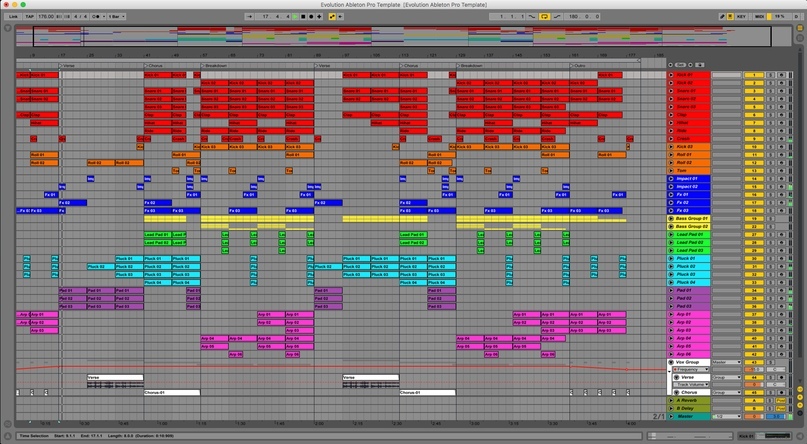Jump to the first Breakdown locator

click(x=214, y=66)
